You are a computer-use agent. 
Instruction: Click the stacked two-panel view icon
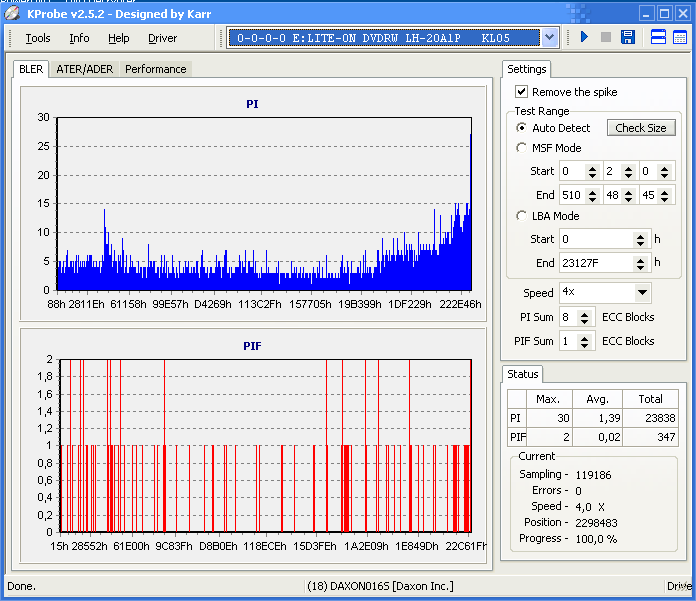coord(659,38)
